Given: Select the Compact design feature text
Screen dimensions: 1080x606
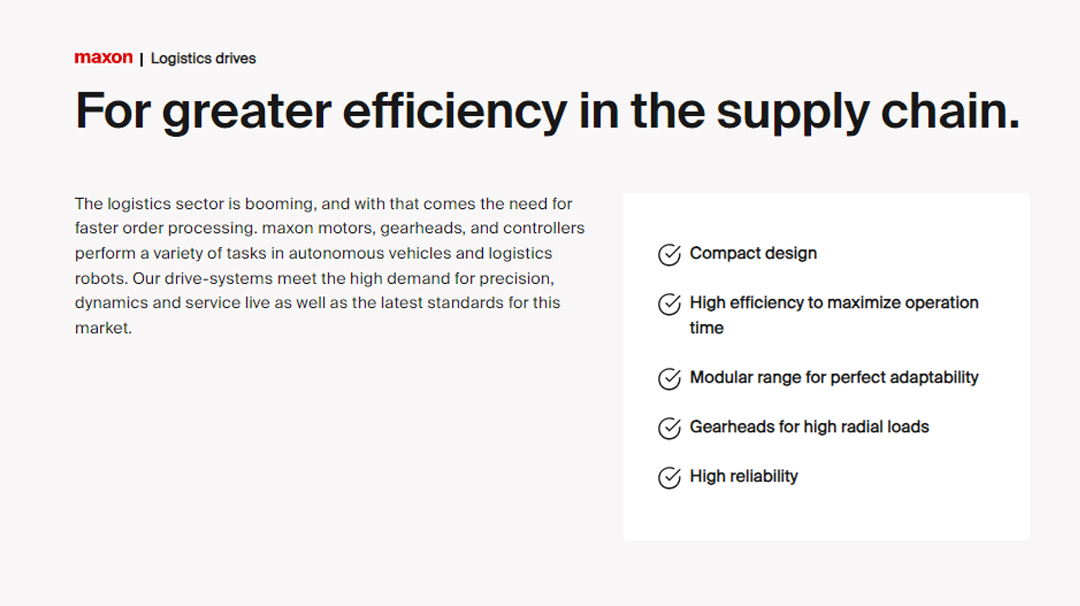Looking at the screenshot, I should tap(753, 254).
